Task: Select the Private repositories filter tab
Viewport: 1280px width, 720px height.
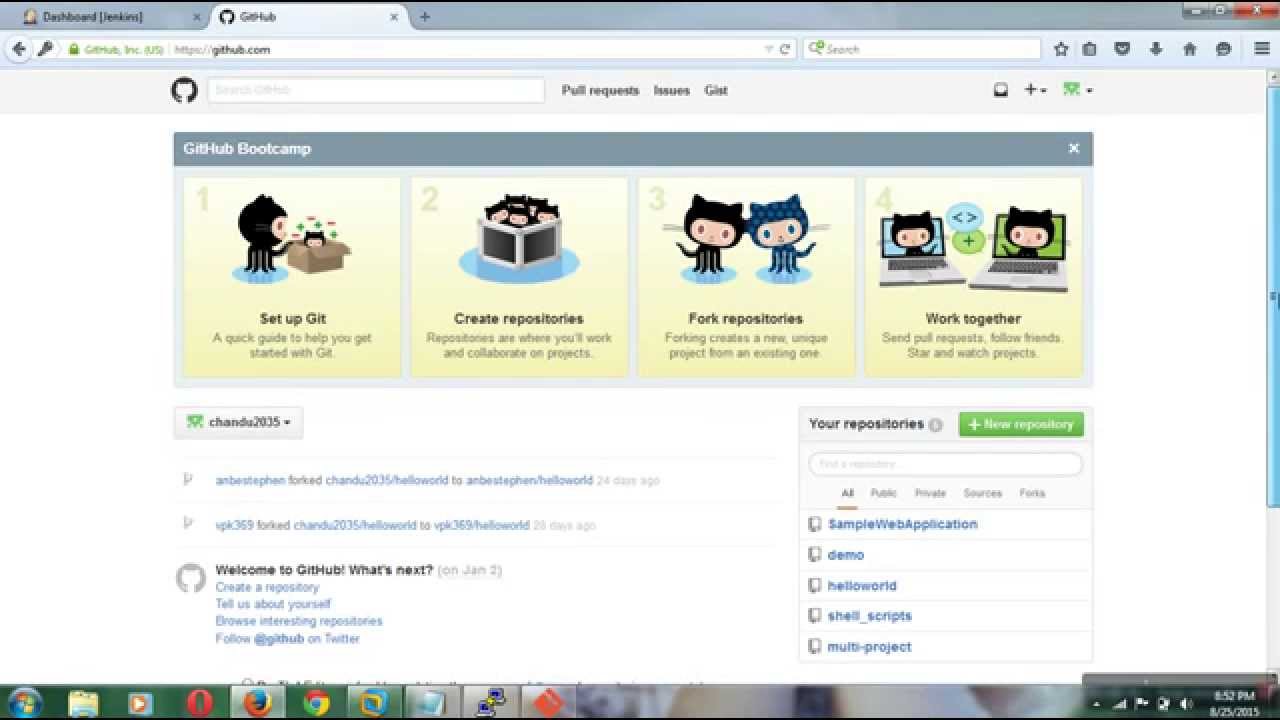Action: [x=930, y=493]
